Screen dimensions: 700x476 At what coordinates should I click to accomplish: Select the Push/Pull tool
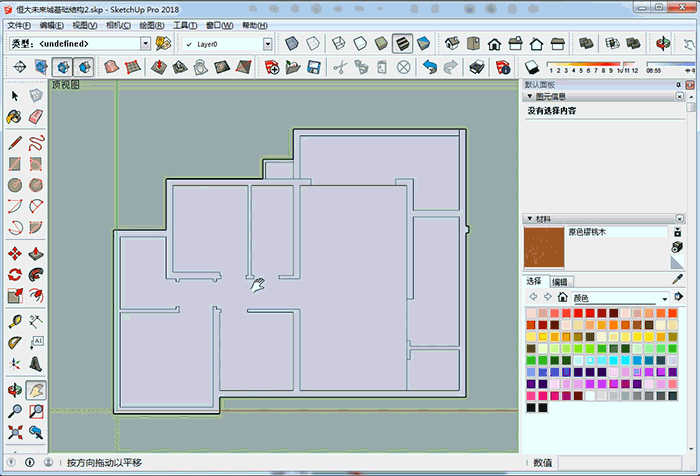(36, 251)
